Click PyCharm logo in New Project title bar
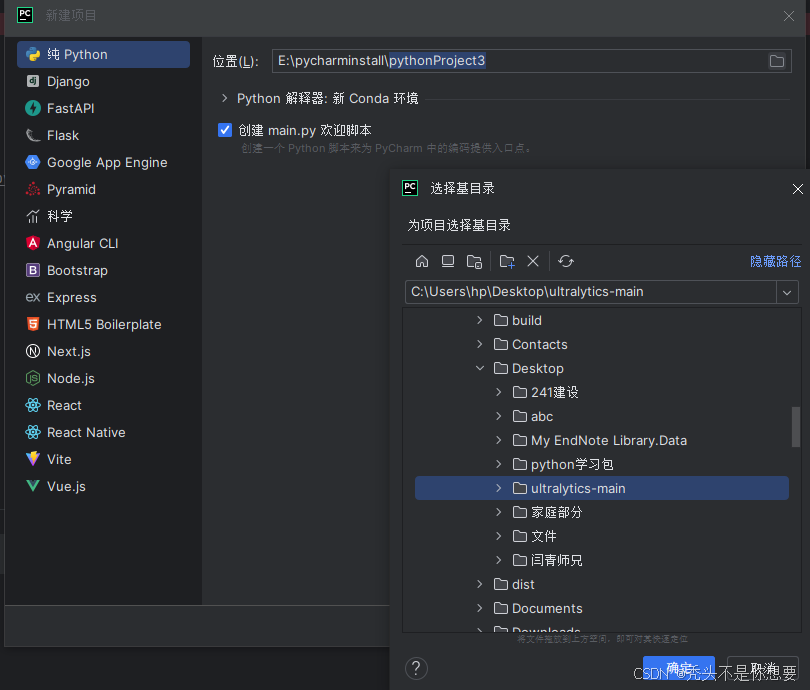Viewport: 810px width, 690px height. click(25, 15)
